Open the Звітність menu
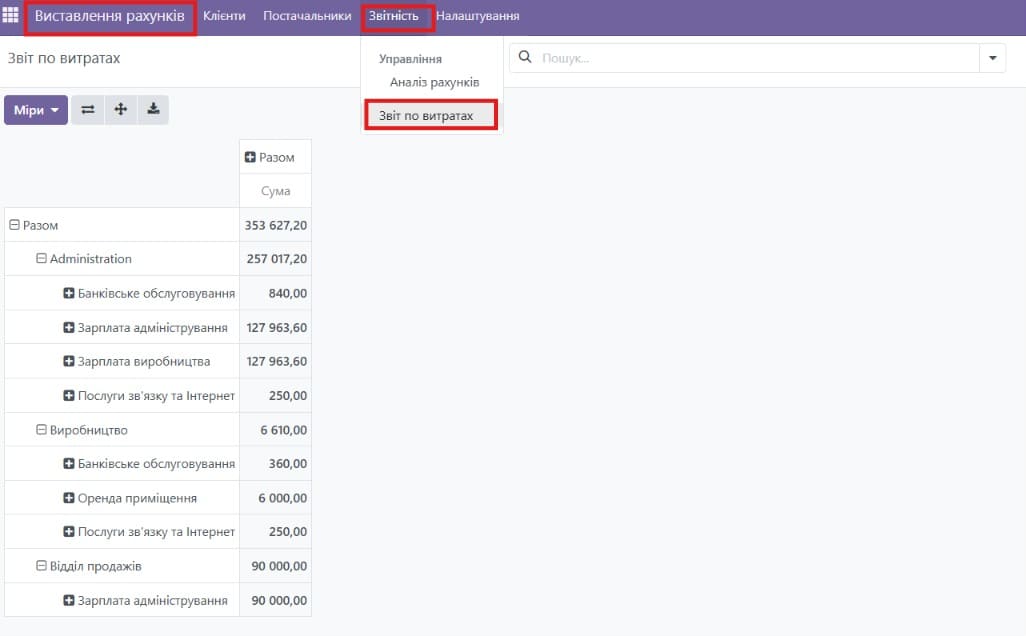1026x636 pixels. (393, 16)
